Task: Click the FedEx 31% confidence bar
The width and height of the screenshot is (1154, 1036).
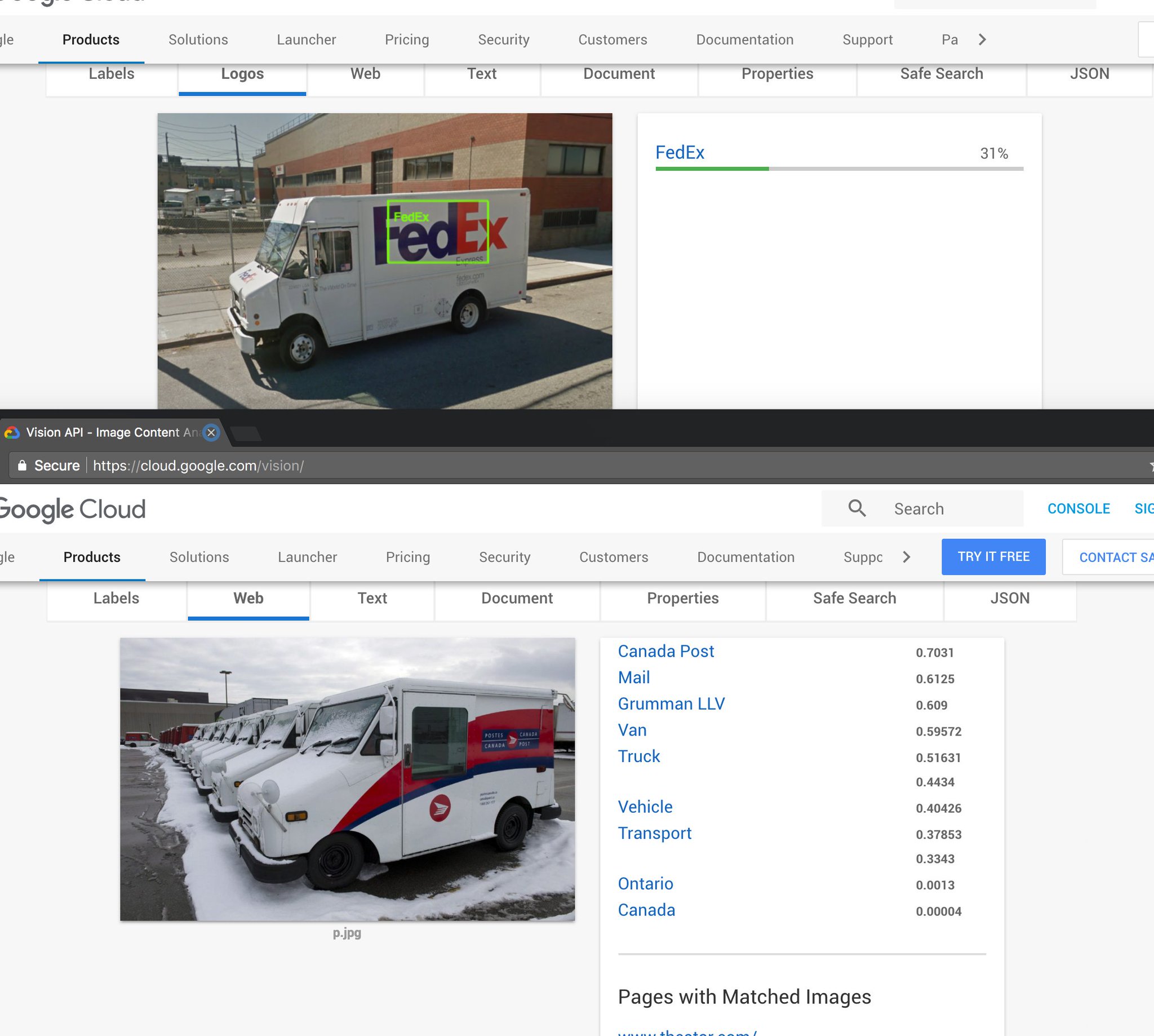Action: pos(840,169)
